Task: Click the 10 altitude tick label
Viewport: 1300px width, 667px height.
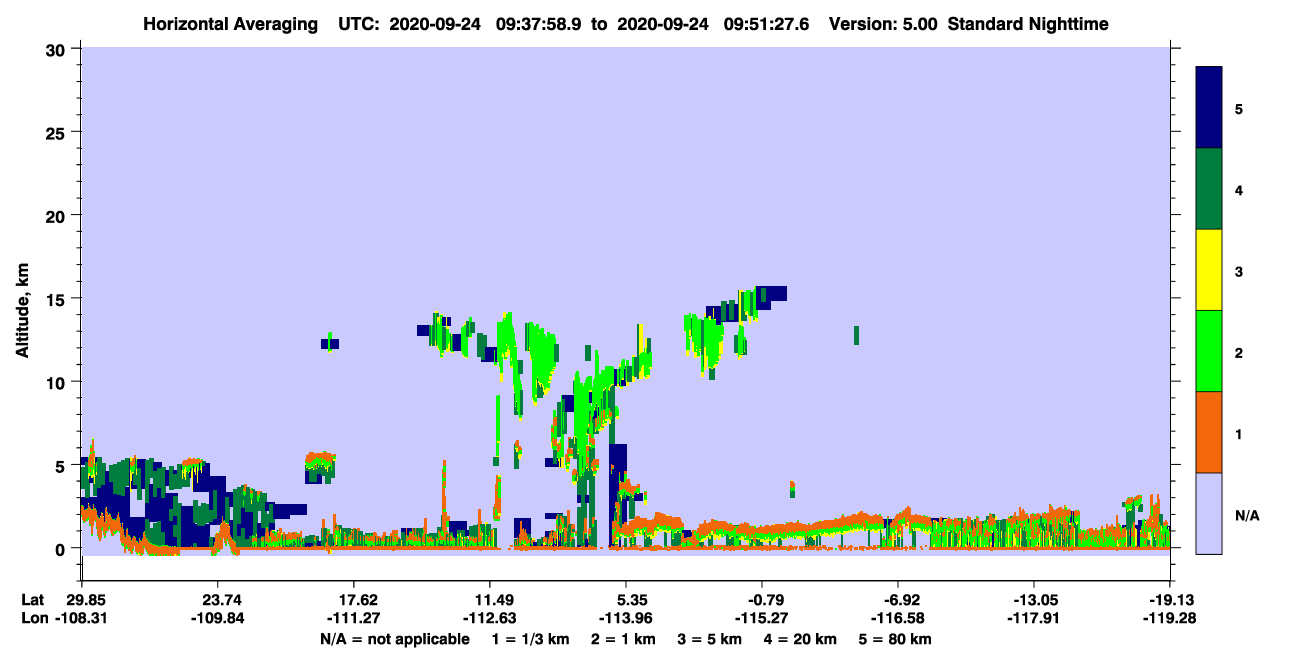Action: 58,382
